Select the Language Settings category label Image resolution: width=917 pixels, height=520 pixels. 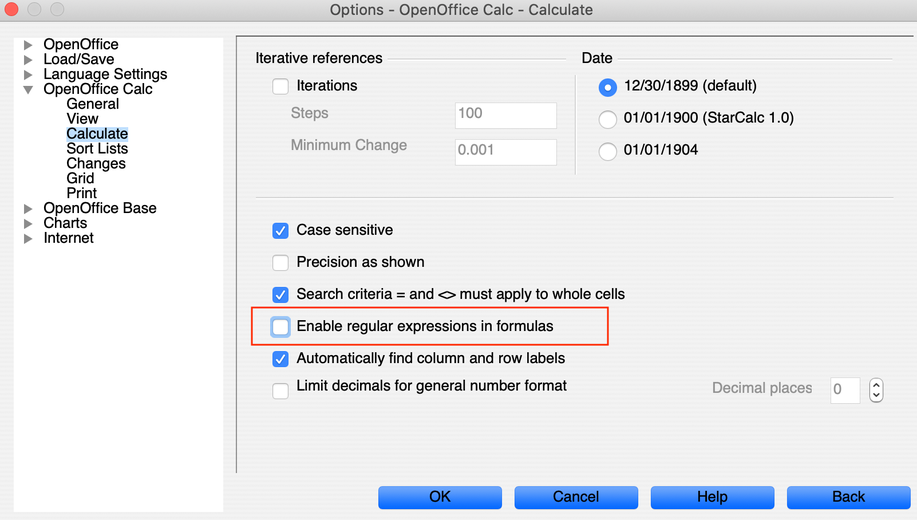[105, 74]
